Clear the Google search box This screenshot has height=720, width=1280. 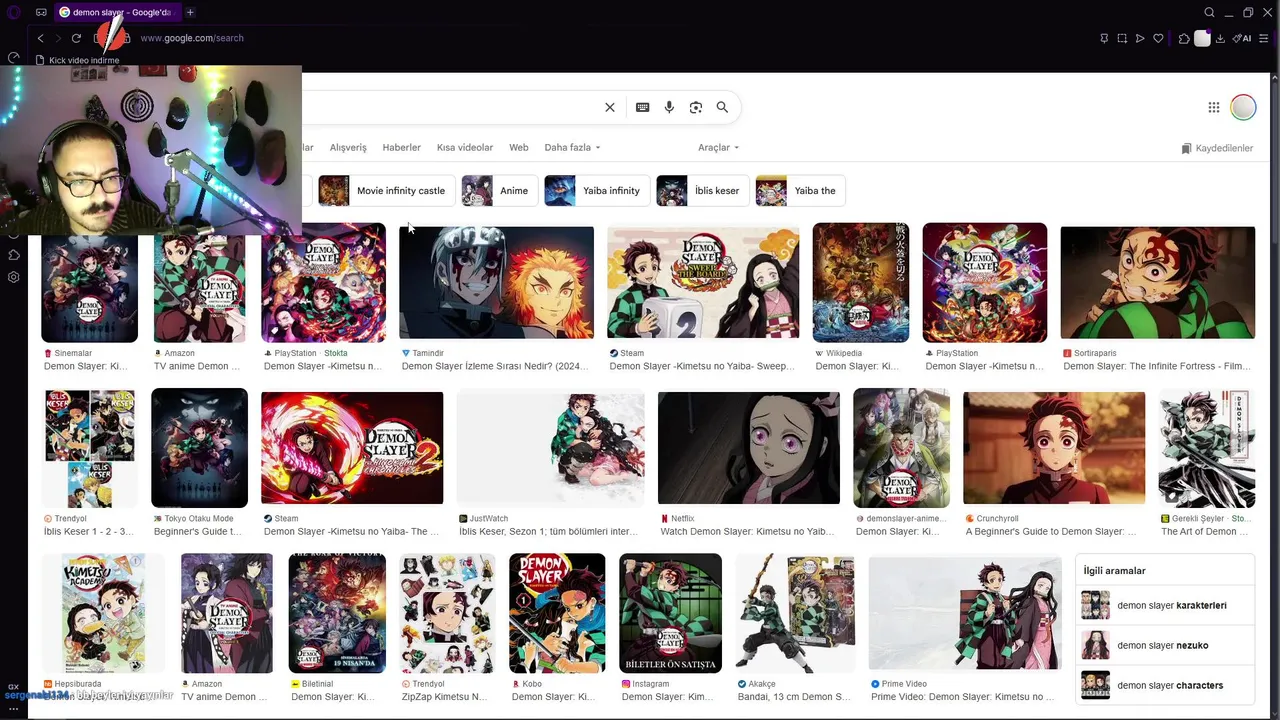(610, 107)
